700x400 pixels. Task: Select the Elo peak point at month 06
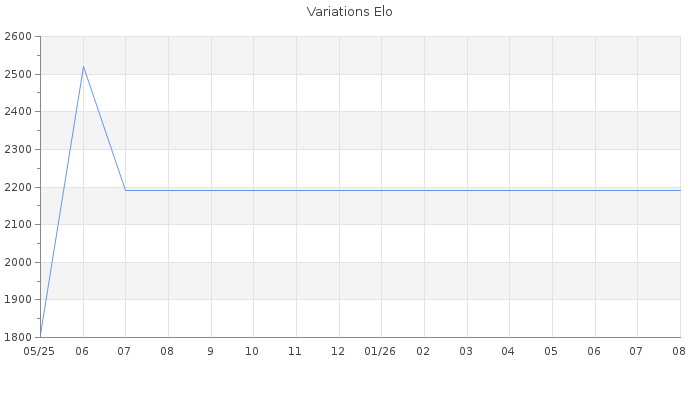(83, 67)
